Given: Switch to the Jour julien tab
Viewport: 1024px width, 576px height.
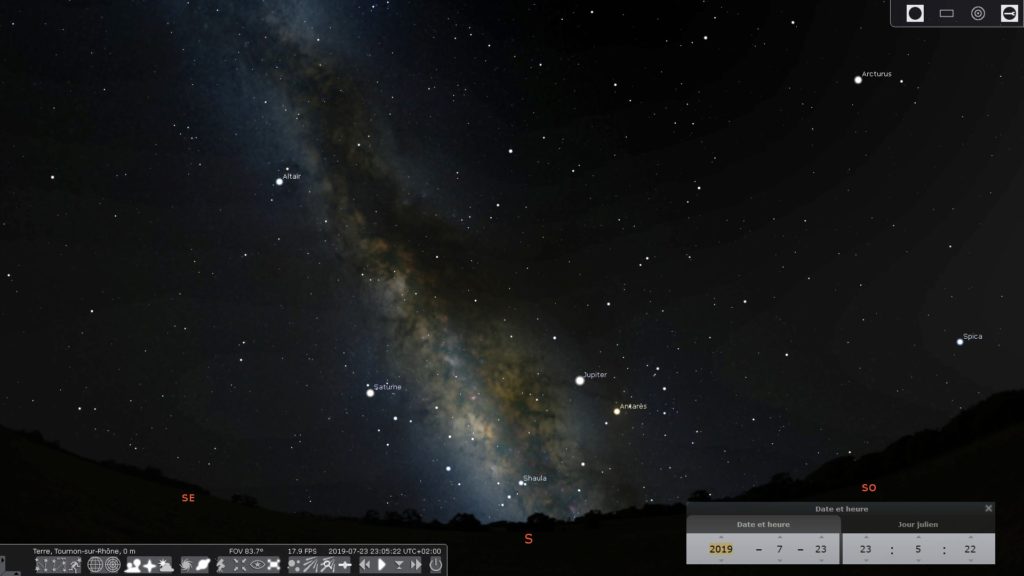Looking at the screenshot, I should 918,524.
